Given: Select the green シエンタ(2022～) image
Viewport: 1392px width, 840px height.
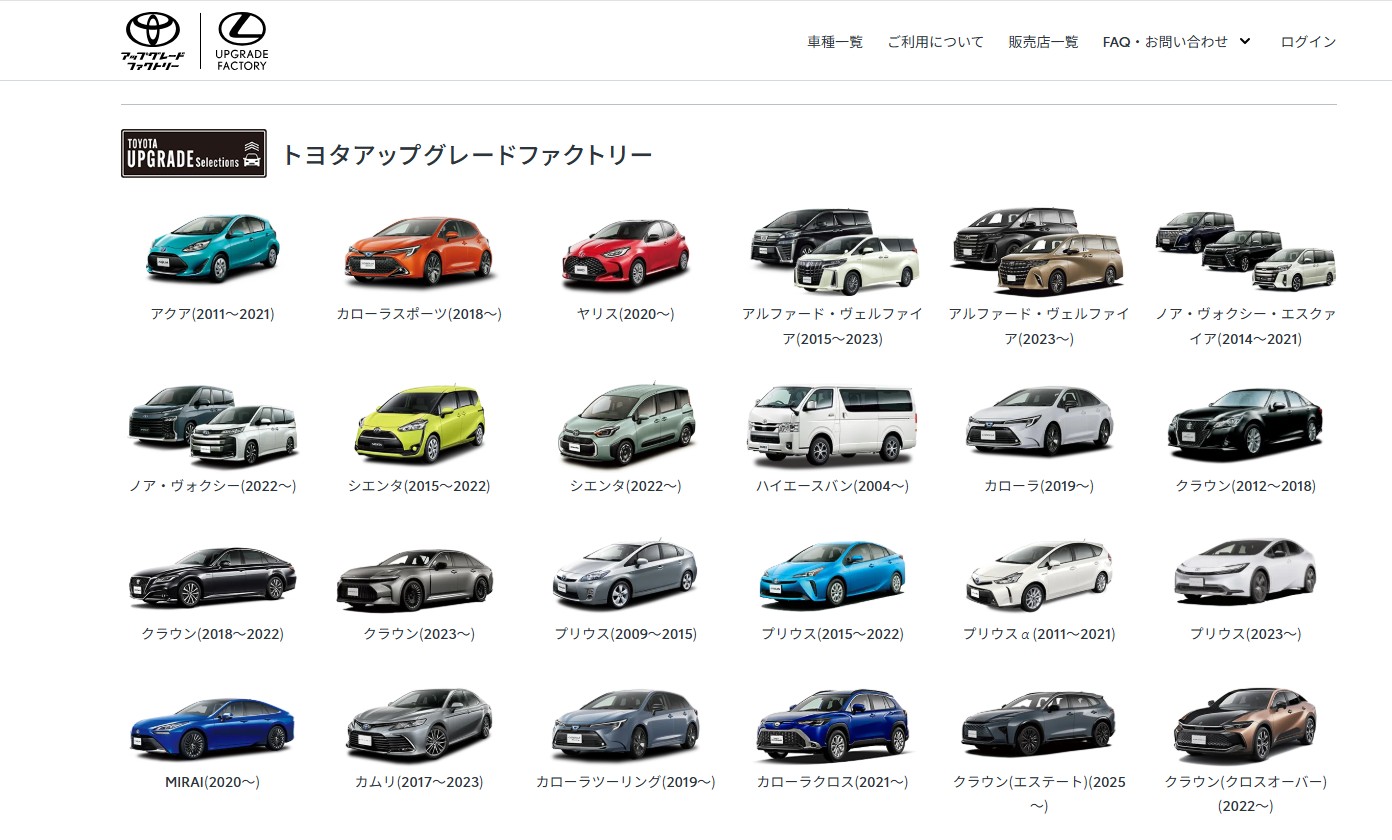Looking at the screenshot, I should pos(626,426).
